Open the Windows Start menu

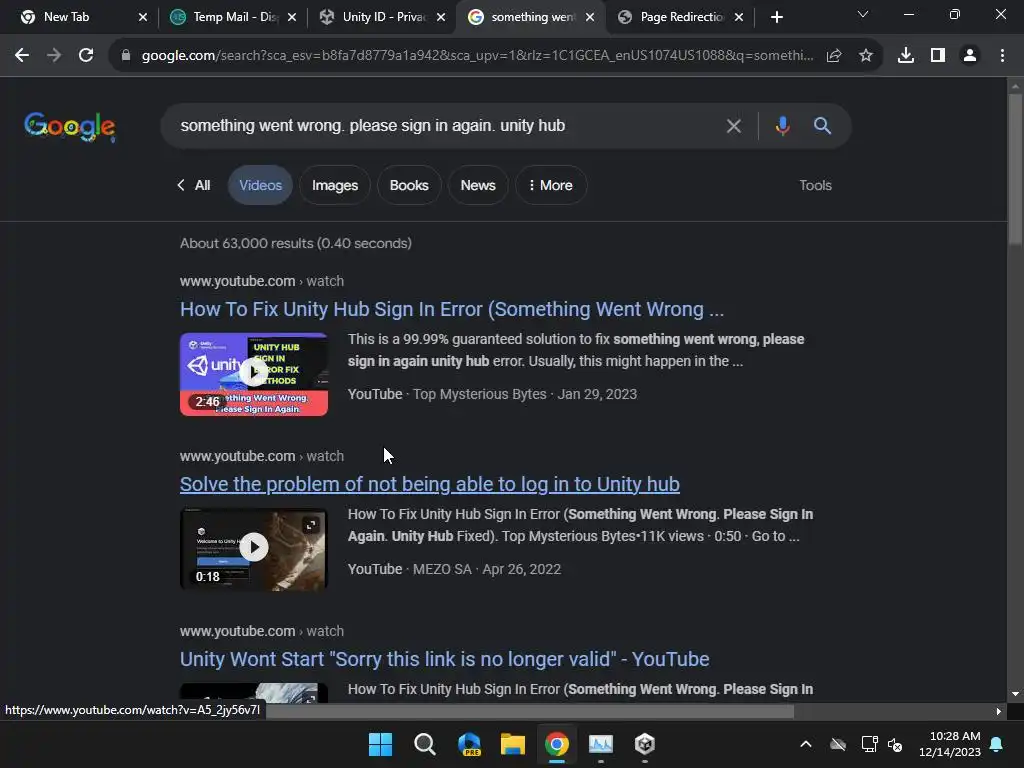pos(380,744)
